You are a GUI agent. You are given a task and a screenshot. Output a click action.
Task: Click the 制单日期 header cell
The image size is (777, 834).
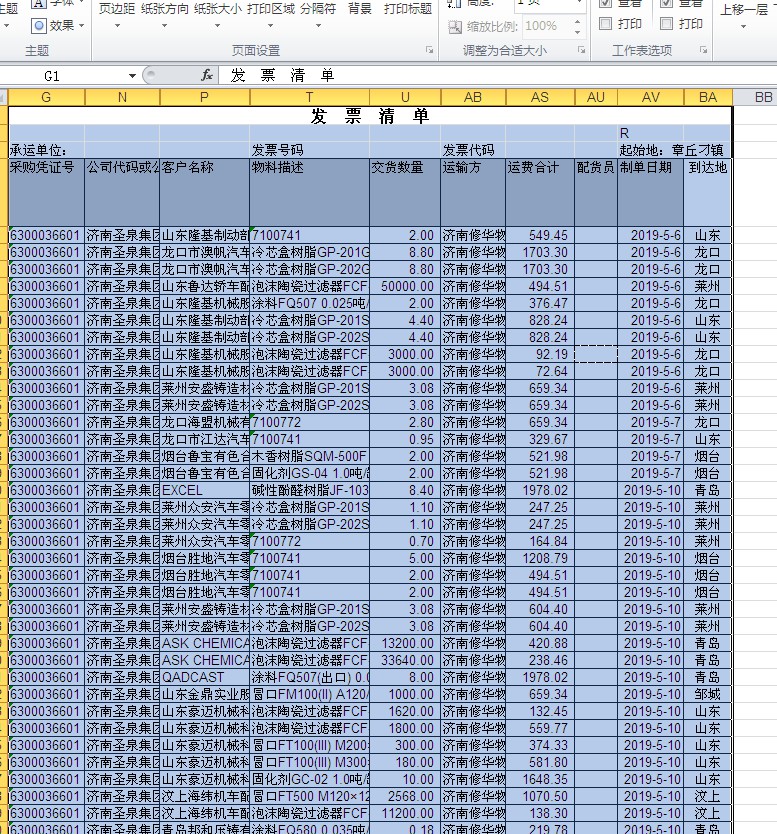651,192
